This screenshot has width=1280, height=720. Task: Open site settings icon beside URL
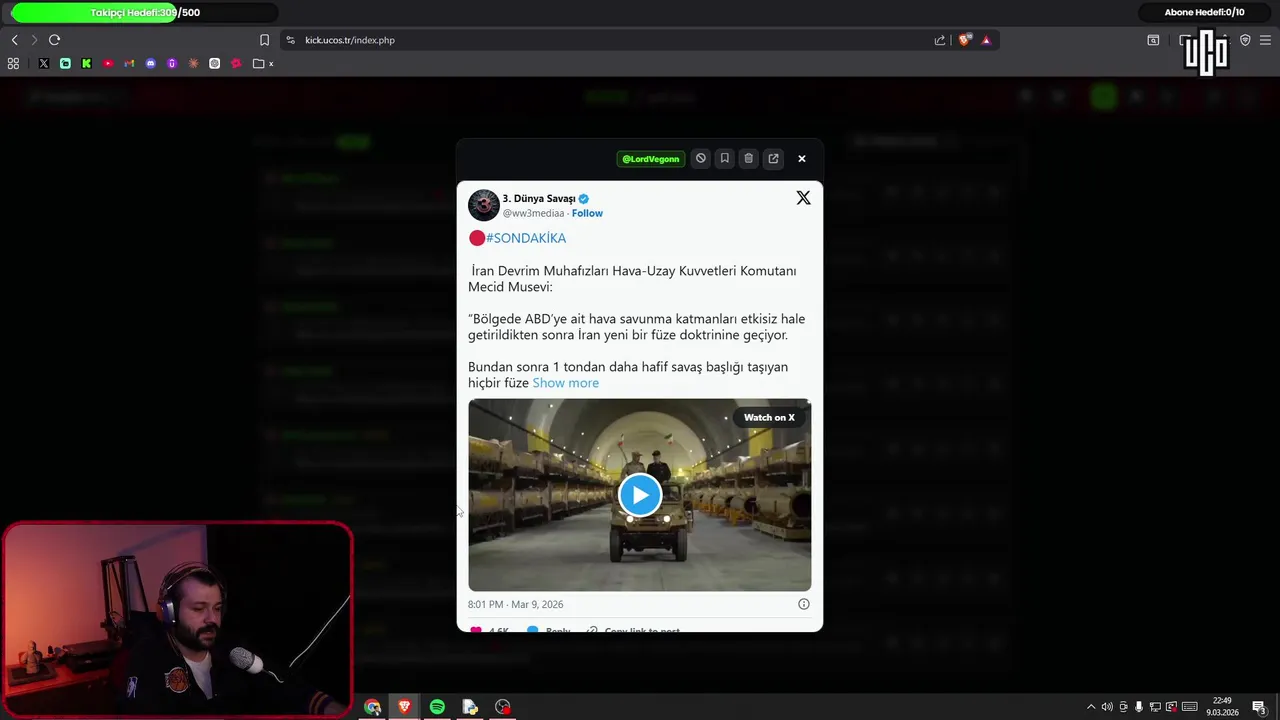point(290,40)
